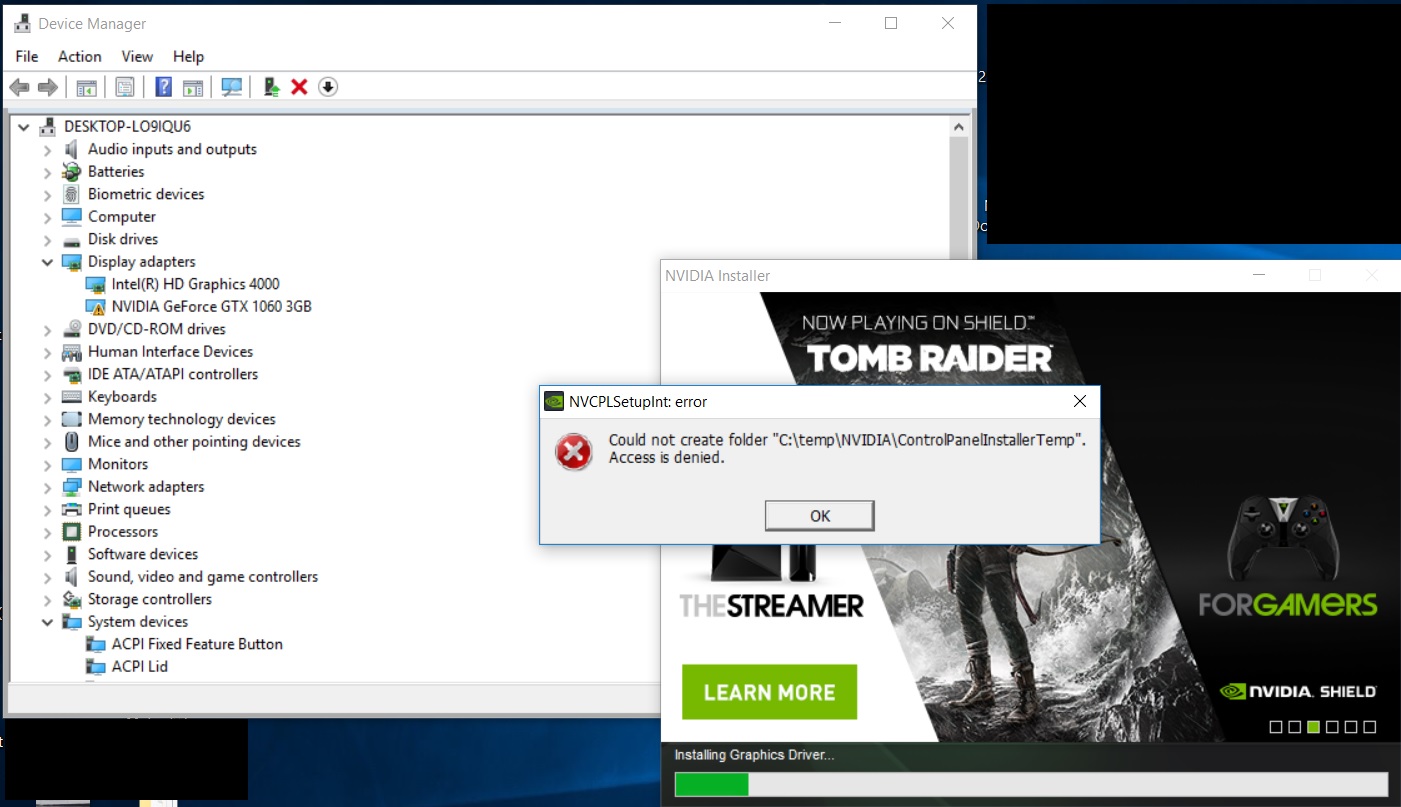Click the DVD/CD-ROM drives disc icon
The width and height of the screenshot is (1401, 807).
(x=71, y=329)
